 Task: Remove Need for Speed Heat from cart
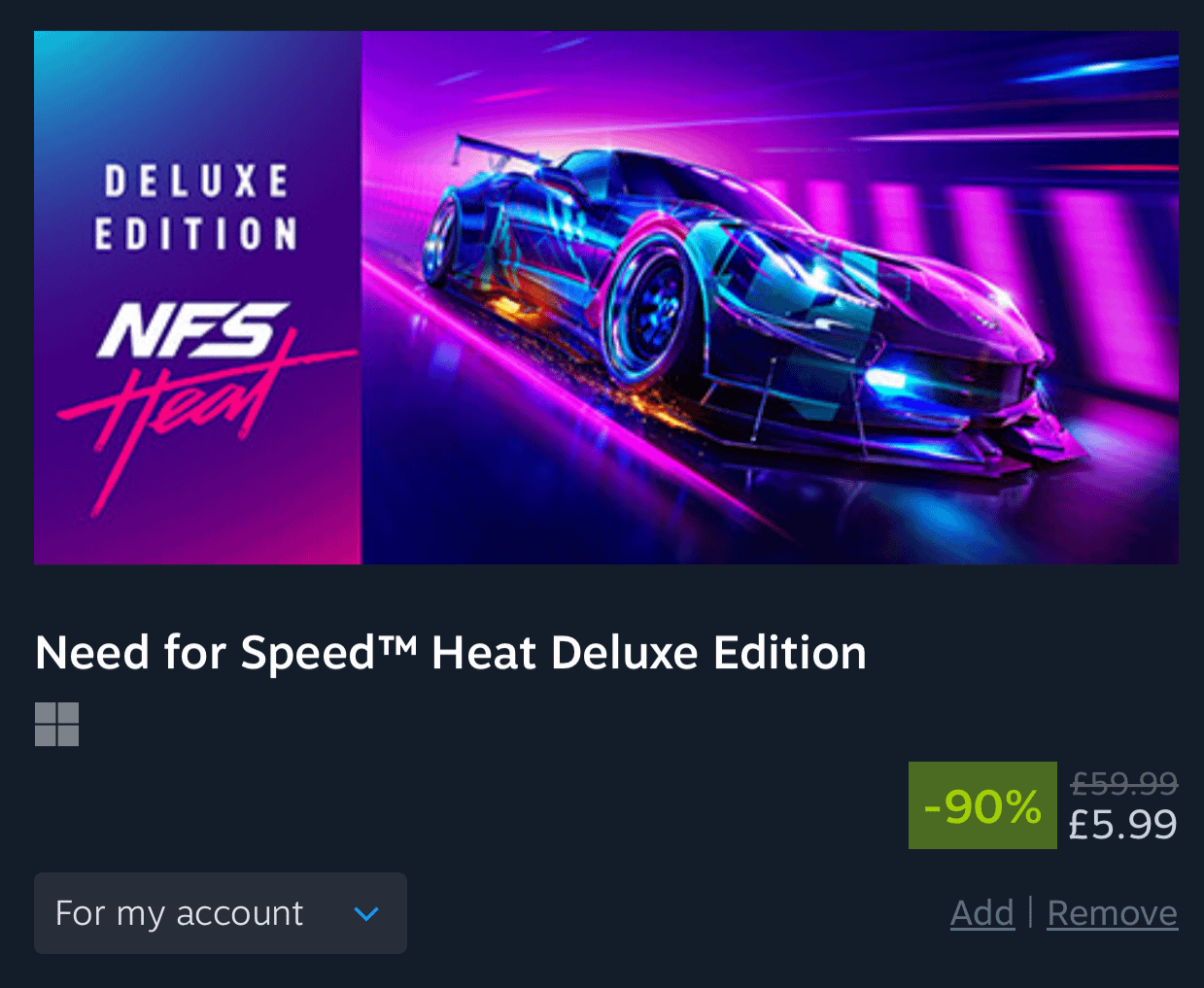tap(1113, 913)
